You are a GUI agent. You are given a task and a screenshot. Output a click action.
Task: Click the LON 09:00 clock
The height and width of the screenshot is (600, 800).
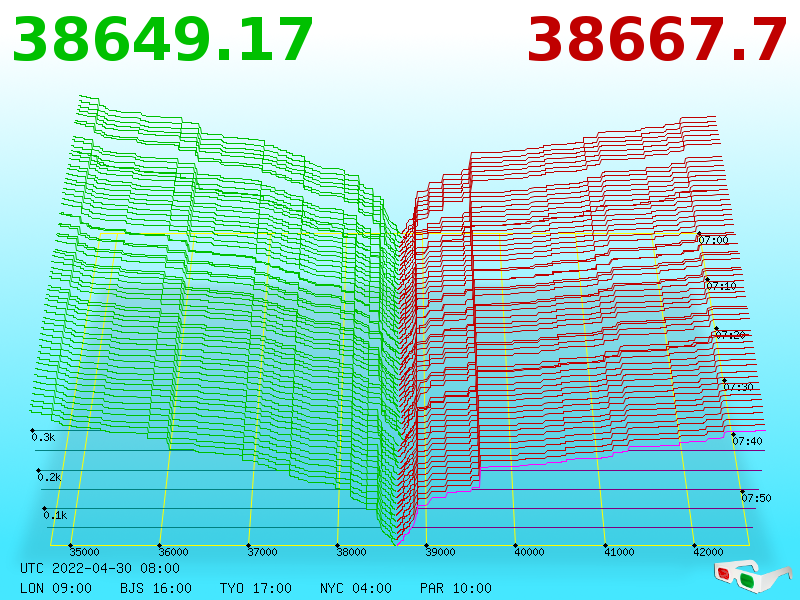click(x=56, y=588)
